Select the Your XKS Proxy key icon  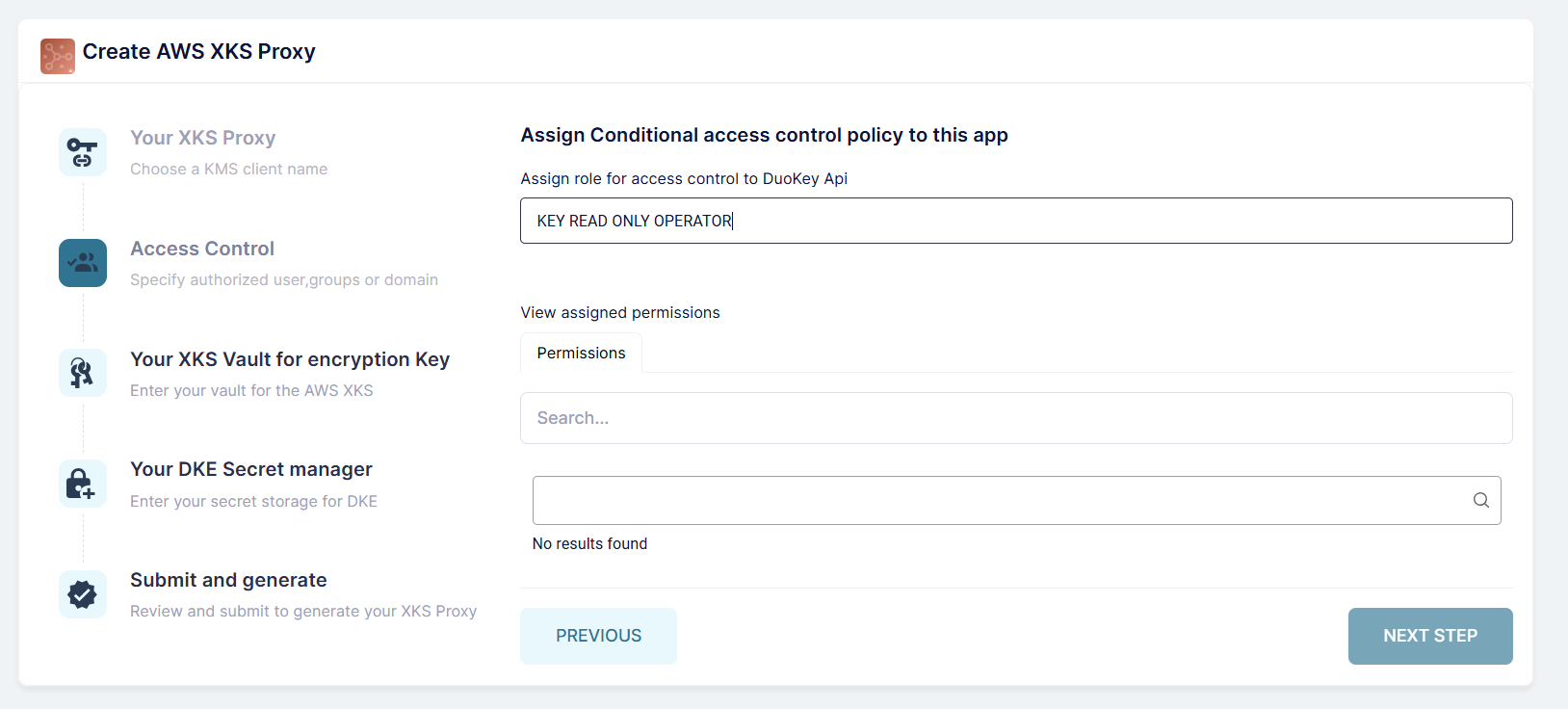coord(83,152)
